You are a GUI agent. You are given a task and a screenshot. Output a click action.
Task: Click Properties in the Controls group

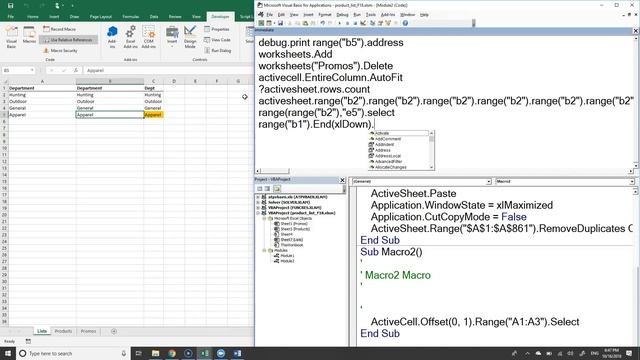pyautogui.click(x=217, y=29)
